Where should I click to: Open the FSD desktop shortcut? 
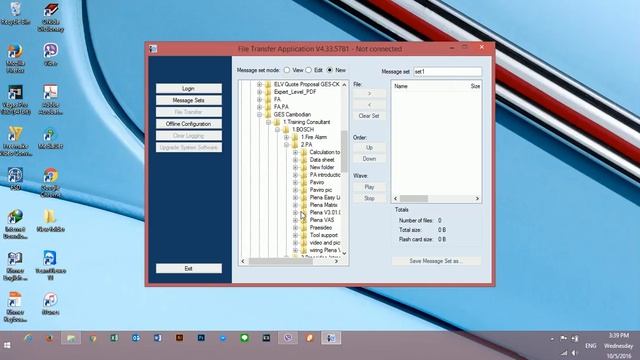pyautogui.click(x=16, y=179)
